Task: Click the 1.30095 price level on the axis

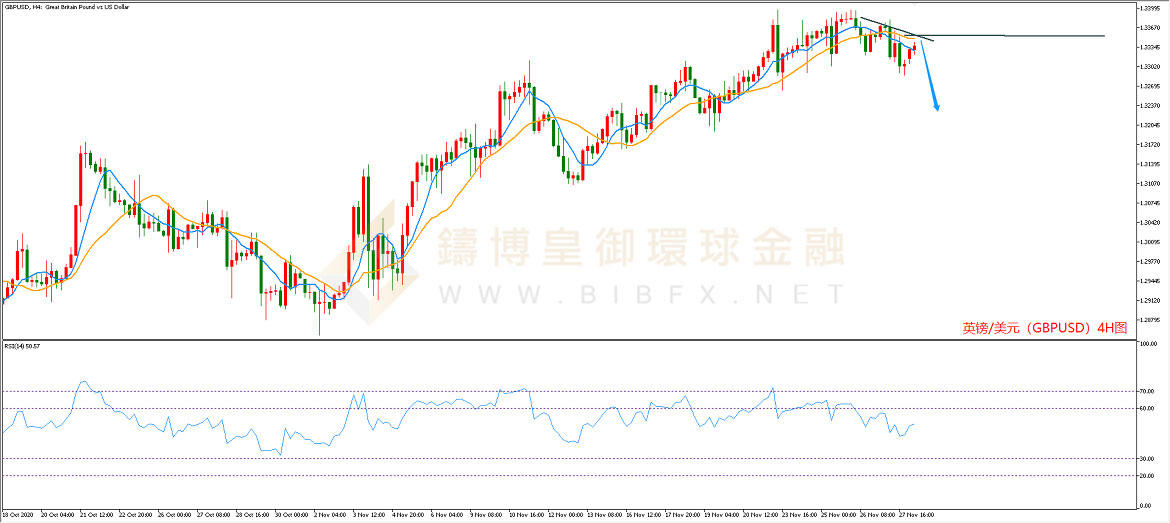Action: coord(1149,242)
